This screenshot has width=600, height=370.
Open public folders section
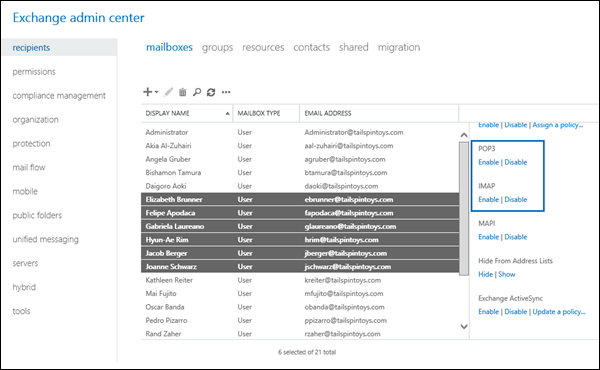click(37, 215)
